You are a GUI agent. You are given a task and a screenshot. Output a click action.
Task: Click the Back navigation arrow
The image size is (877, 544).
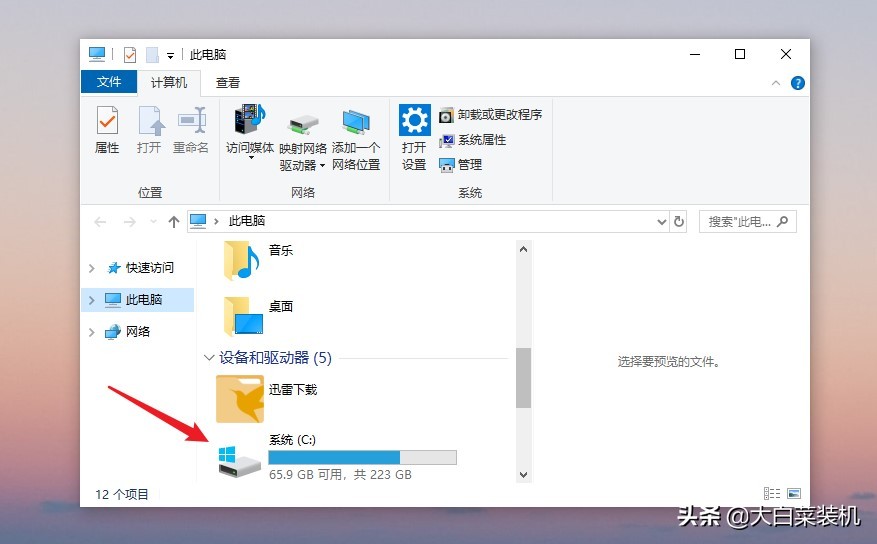click(x=100, y=222)
